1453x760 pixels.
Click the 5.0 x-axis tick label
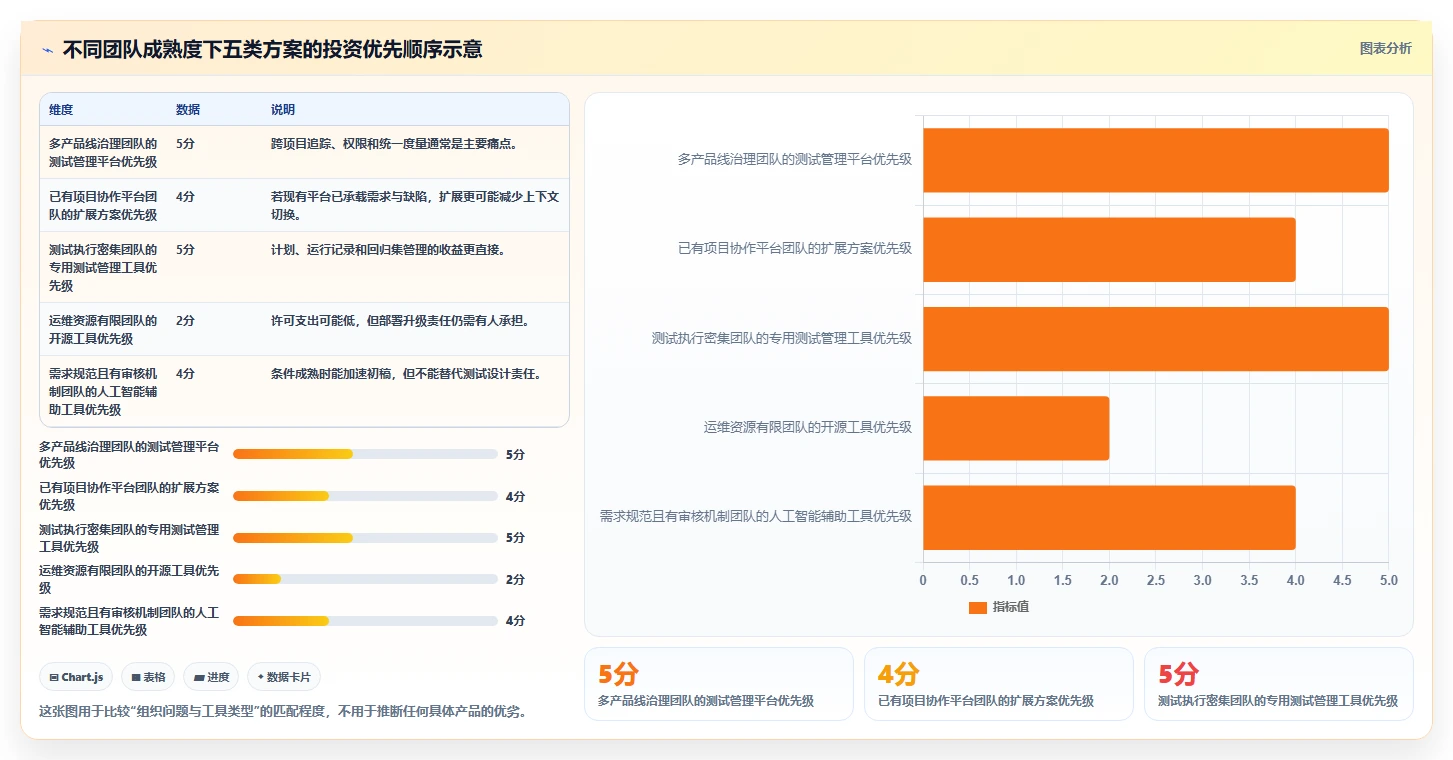click(1388, 580)
